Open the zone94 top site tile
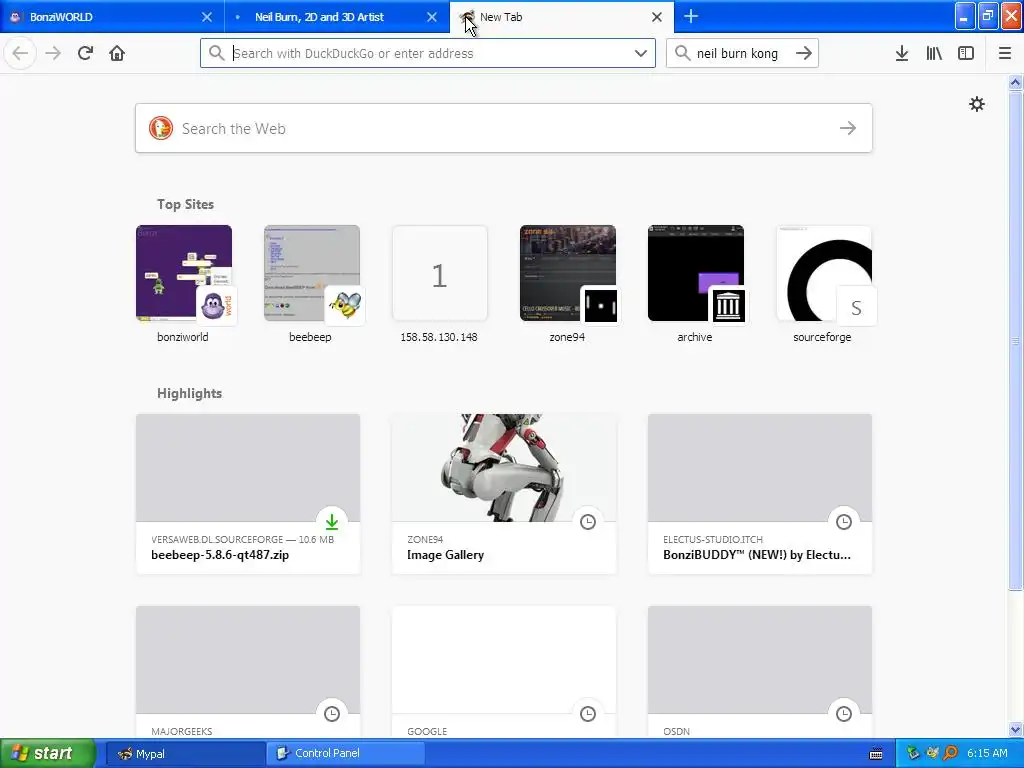Viewport: 1024px width, 768px height. click(568, 284)
